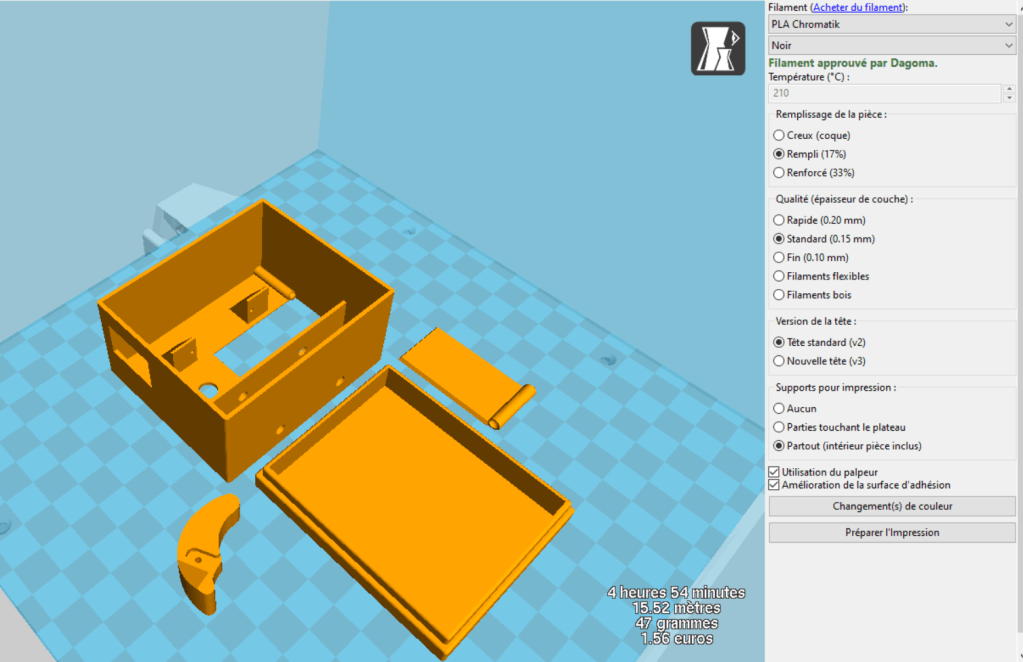Choose Fin (0.10 mm) quality
Viewport: 1023px width, 662px height.
pyautogui.click(x=779, y=258)
